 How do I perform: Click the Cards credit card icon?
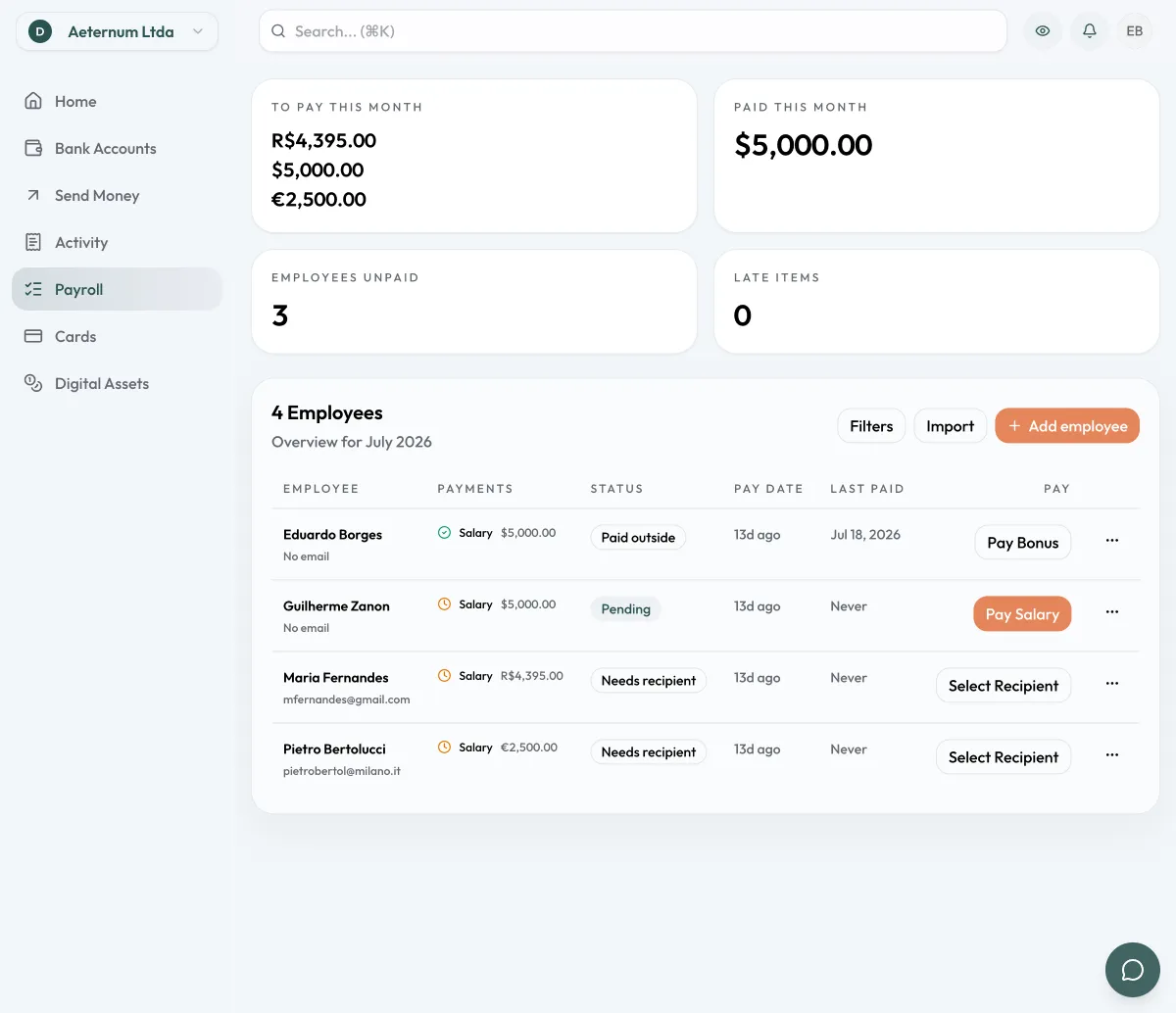click(x=33, y=336)
